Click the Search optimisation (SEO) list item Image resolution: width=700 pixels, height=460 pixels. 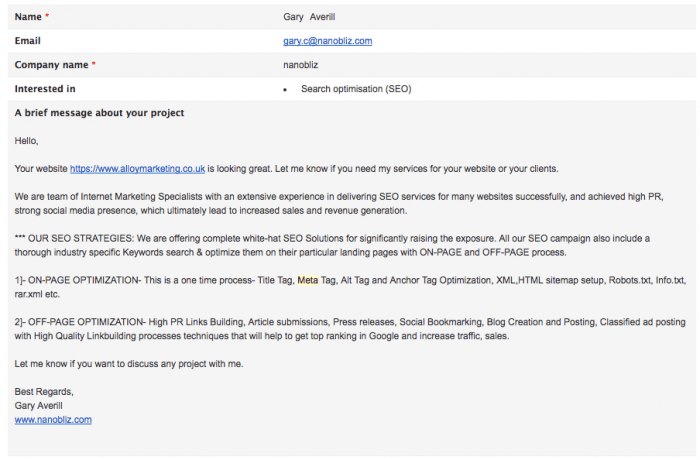[x=356, y=89]
